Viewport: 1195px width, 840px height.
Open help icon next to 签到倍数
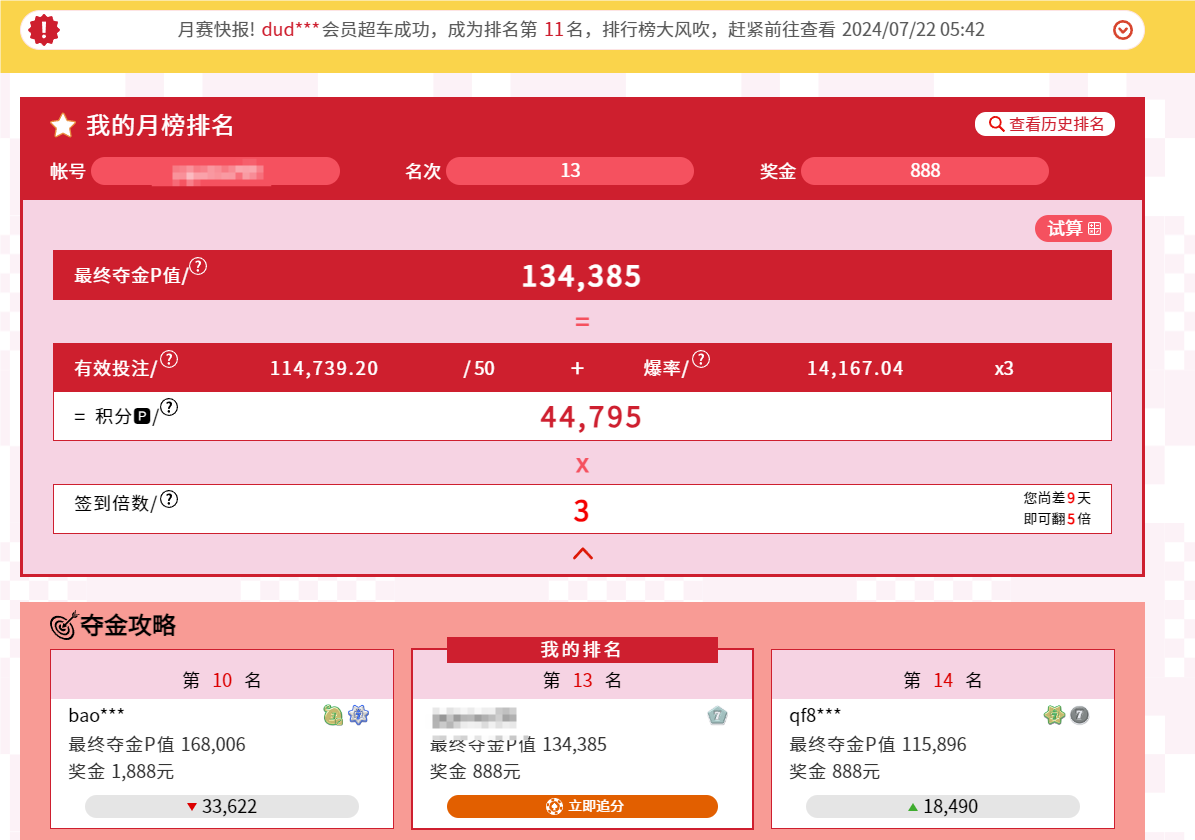point(169,499)
